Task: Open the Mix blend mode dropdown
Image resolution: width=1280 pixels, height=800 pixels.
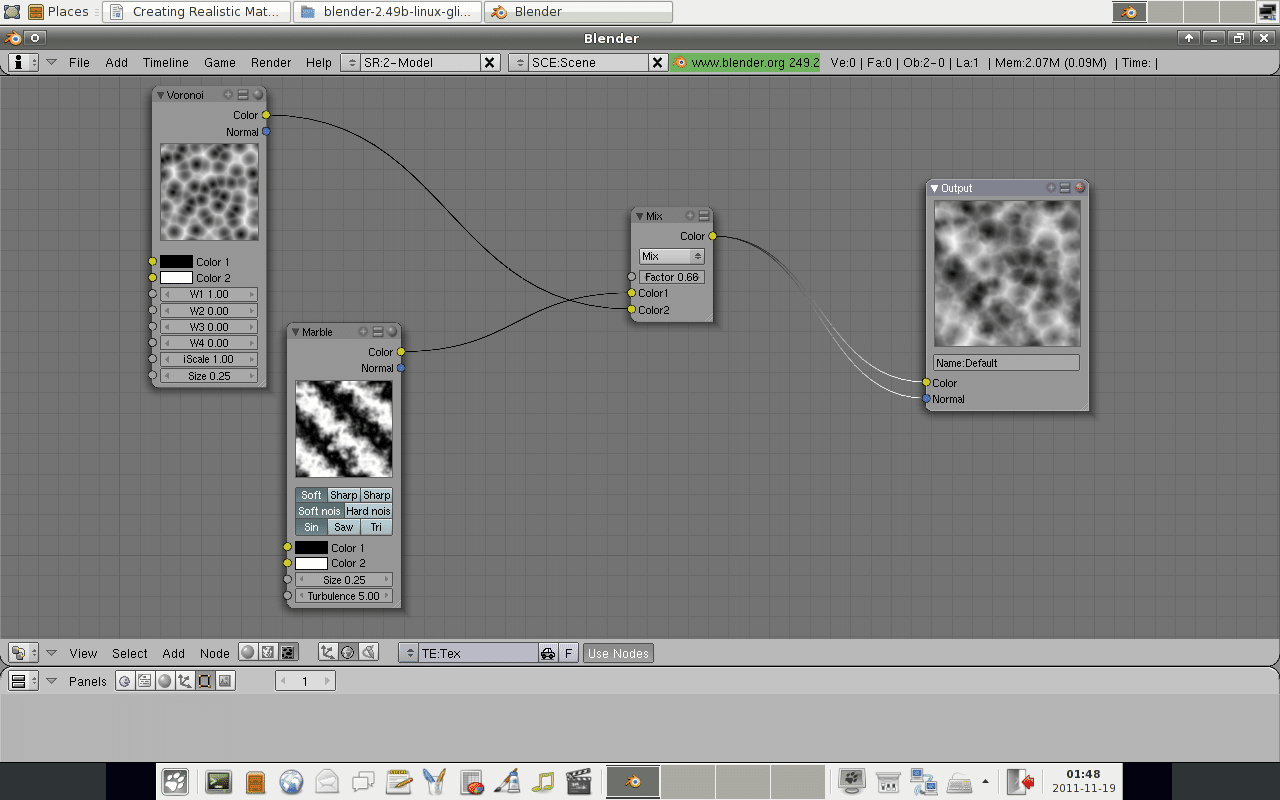Action: pos(671,257)
